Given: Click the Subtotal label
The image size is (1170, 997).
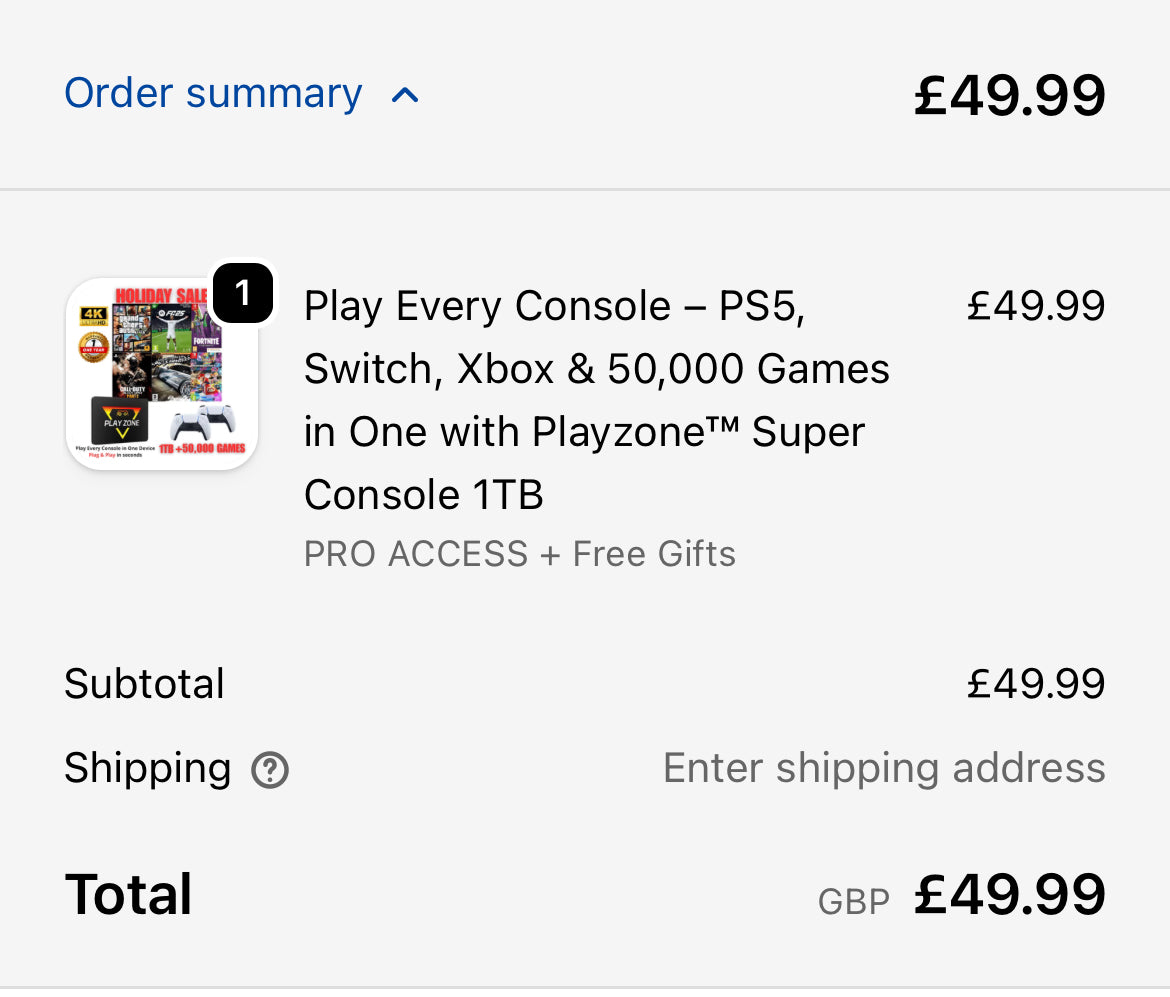Looking at the screenshot, I should click(144, 684).
